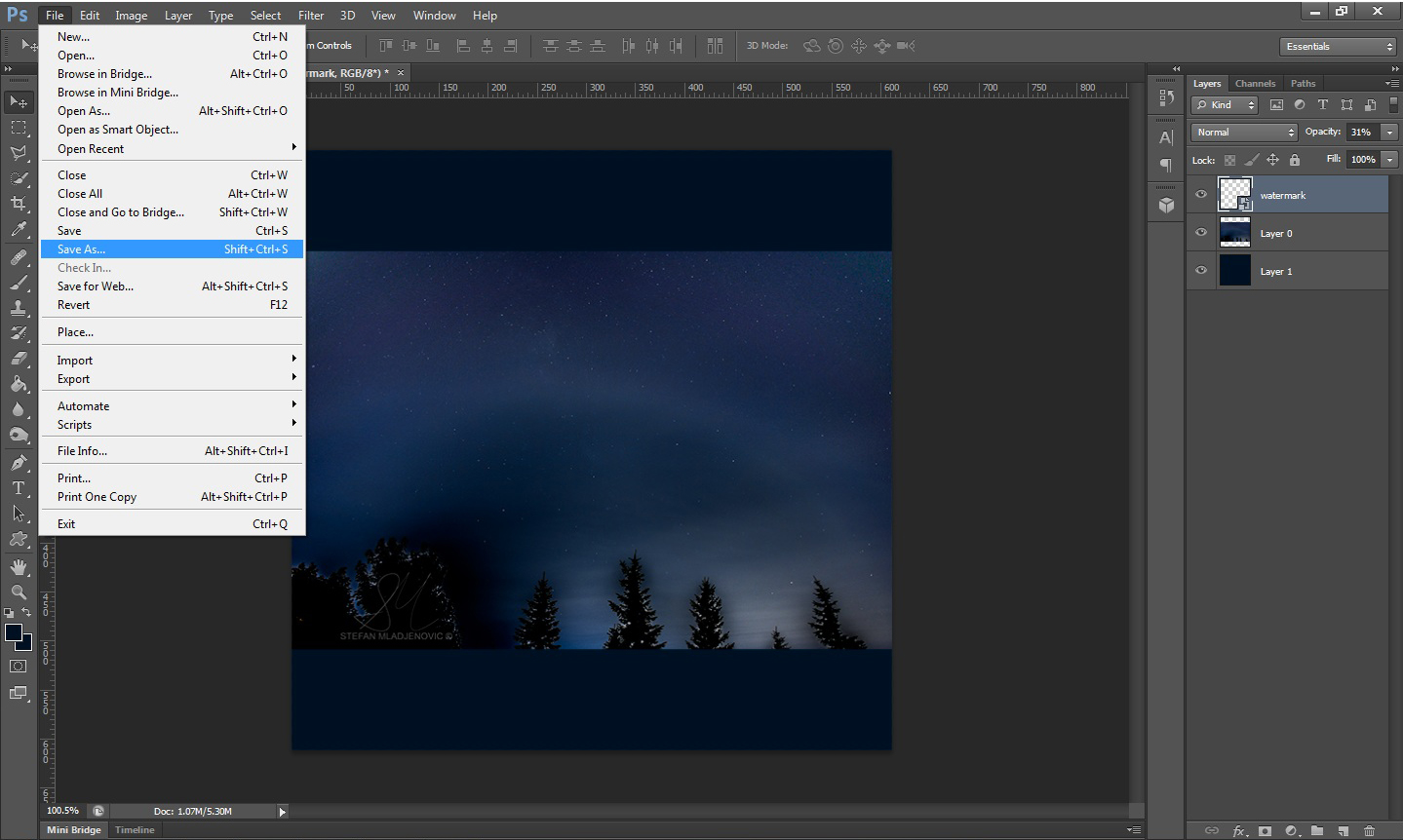Switch to the Paths tab

1303,83
